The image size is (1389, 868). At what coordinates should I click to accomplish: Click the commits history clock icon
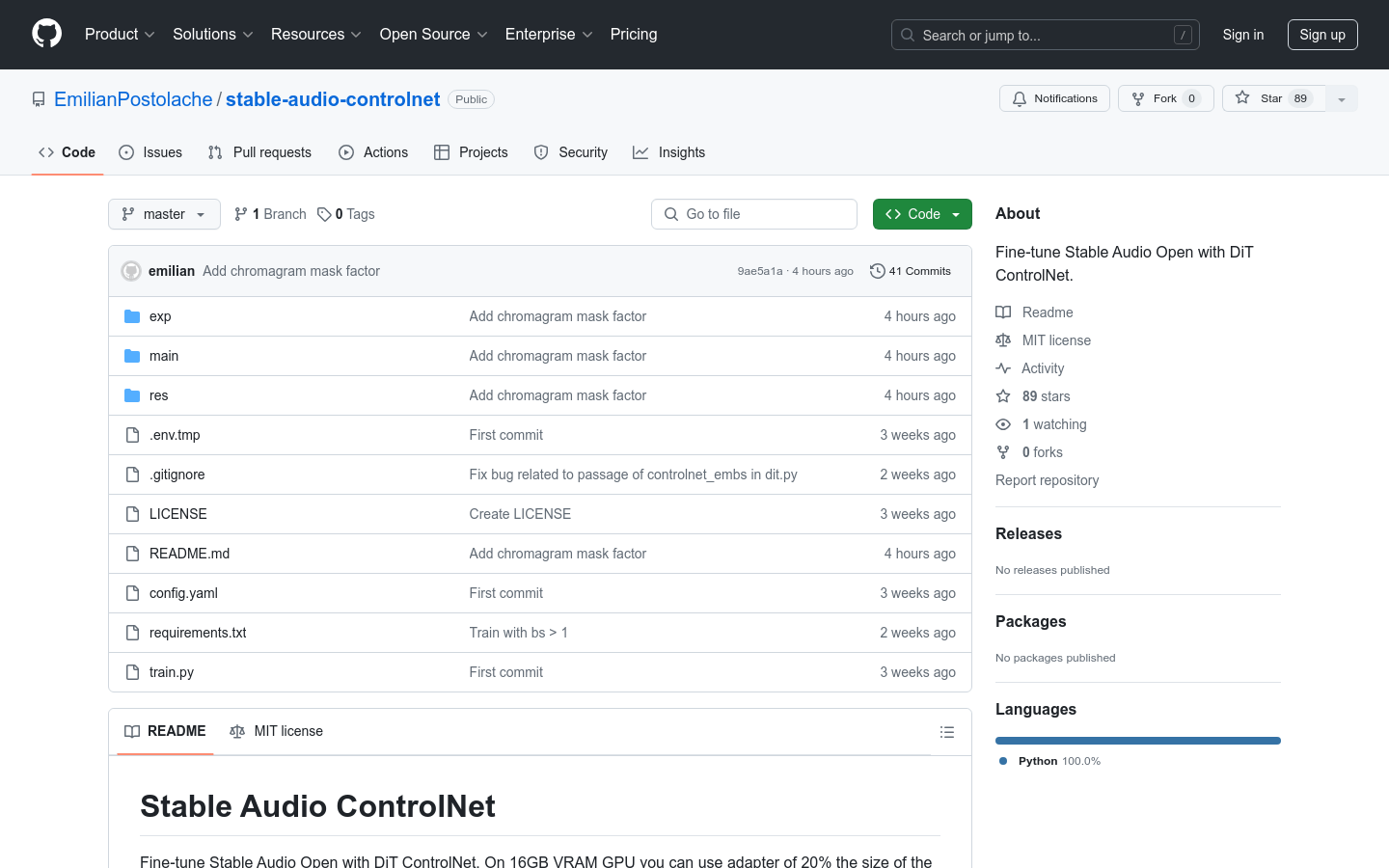click(x=877, y=271)
